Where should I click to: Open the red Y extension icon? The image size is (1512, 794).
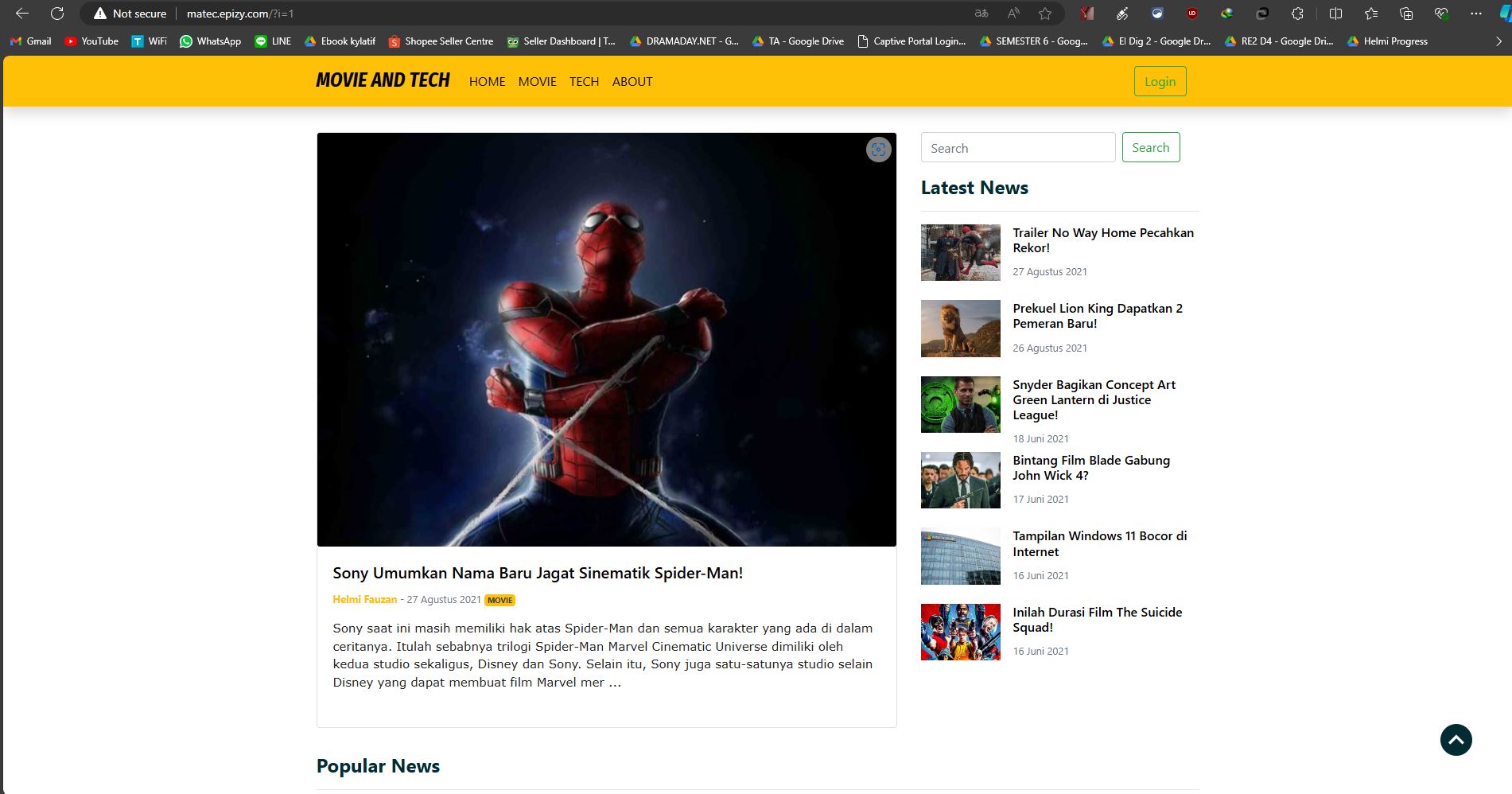(x=1087, y=14)
